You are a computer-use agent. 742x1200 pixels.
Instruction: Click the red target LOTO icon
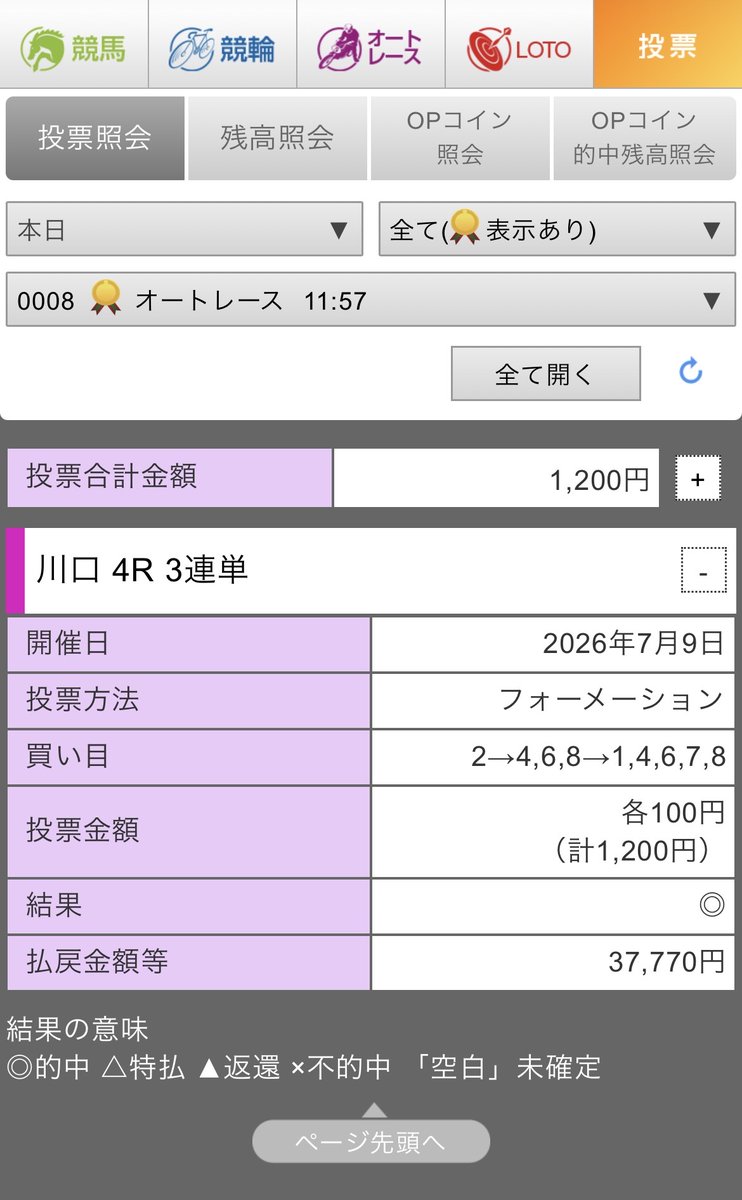pos(489,49)
